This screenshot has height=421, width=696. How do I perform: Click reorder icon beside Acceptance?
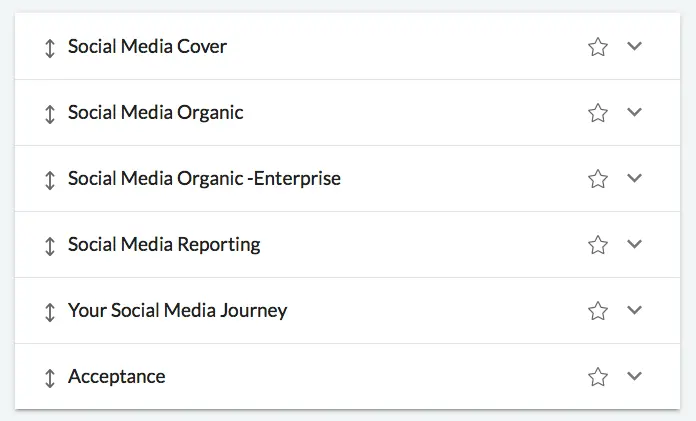point(49,377)
